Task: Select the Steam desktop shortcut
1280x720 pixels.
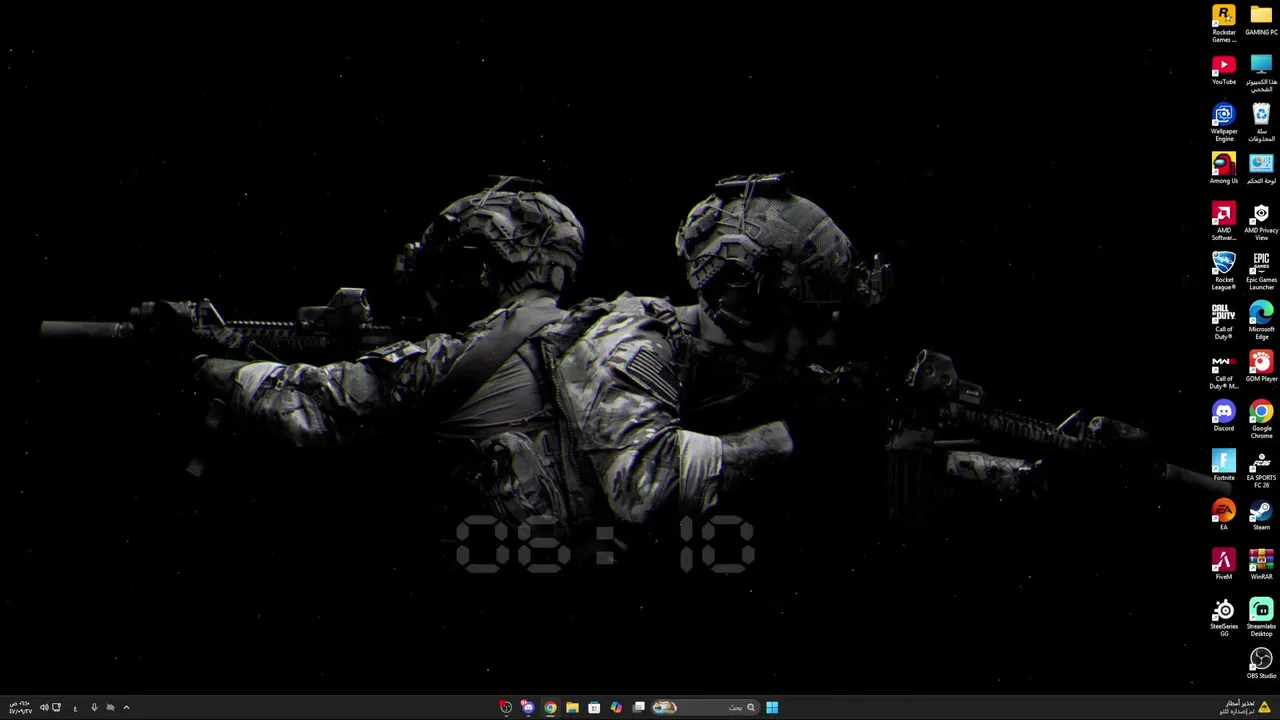Action: click(x=1261, y=515)
